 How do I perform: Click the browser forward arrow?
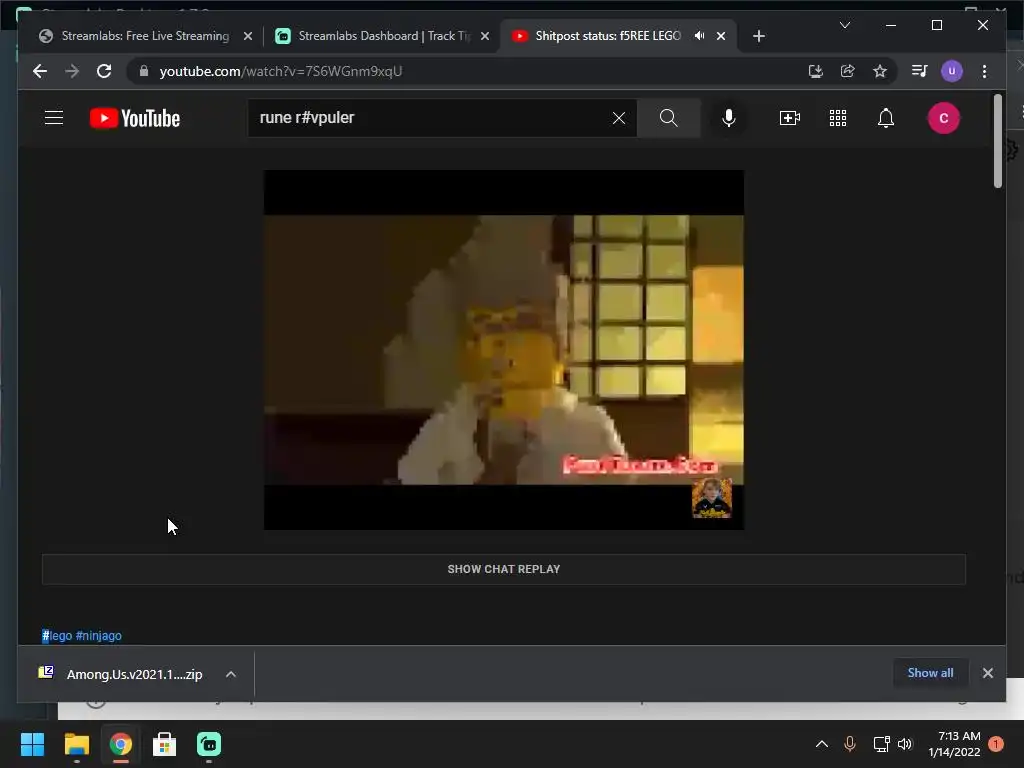72,71
